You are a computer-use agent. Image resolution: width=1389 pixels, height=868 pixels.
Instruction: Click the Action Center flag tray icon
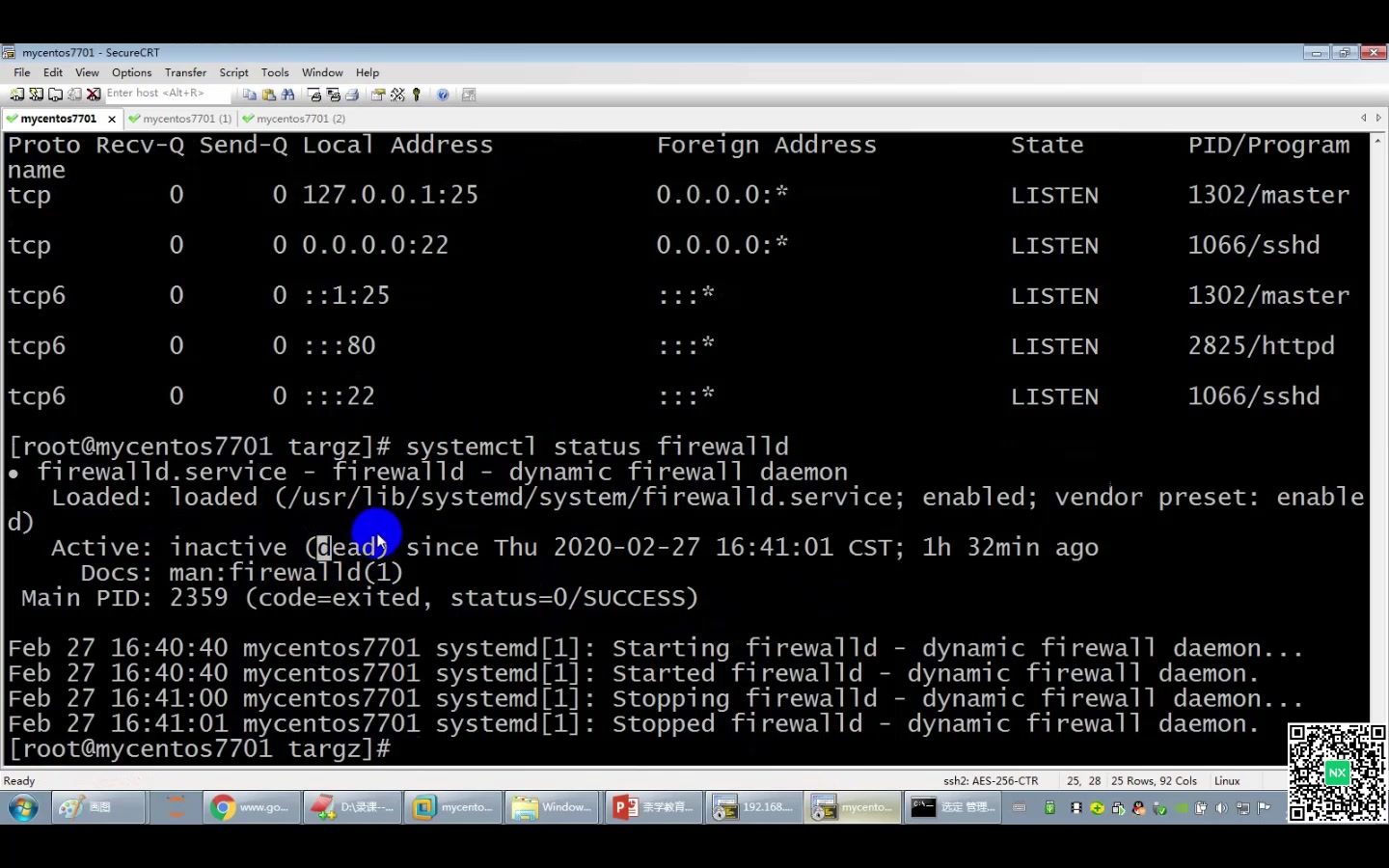coord(1265,808)
